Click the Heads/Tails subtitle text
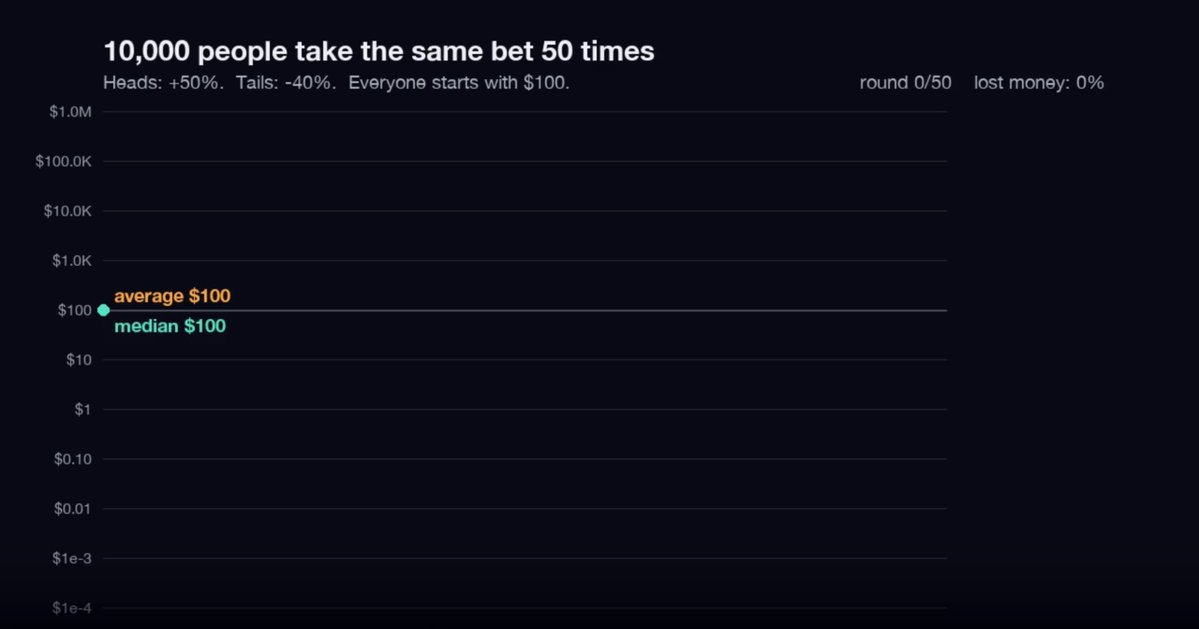Image resolution: width=1199 pixels, height=629 pixels. coord(336,83)
